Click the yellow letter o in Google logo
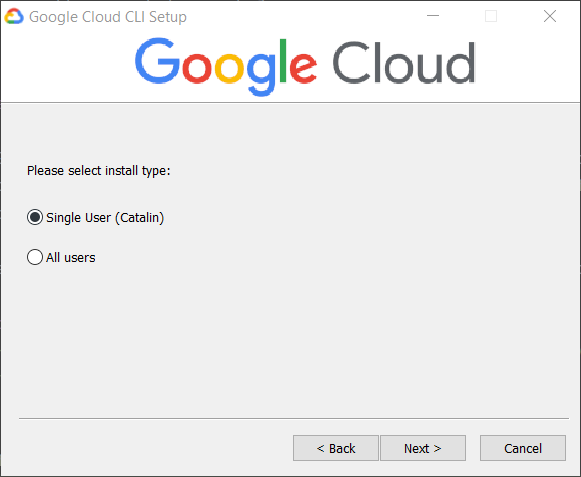 [x=229, y=68]
